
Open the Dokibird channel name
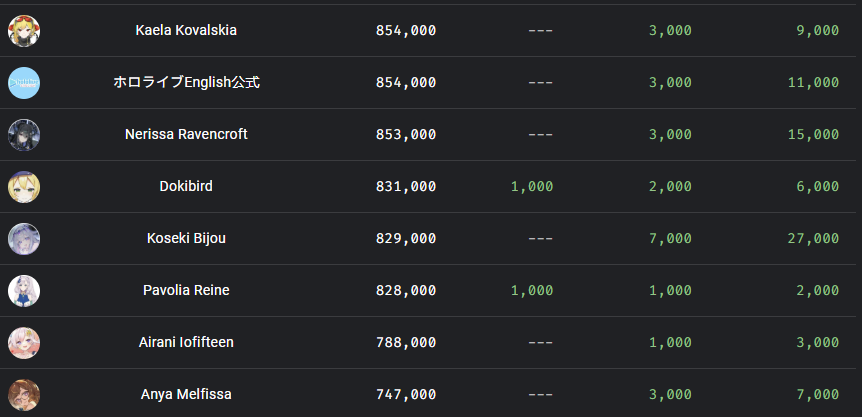186,186
